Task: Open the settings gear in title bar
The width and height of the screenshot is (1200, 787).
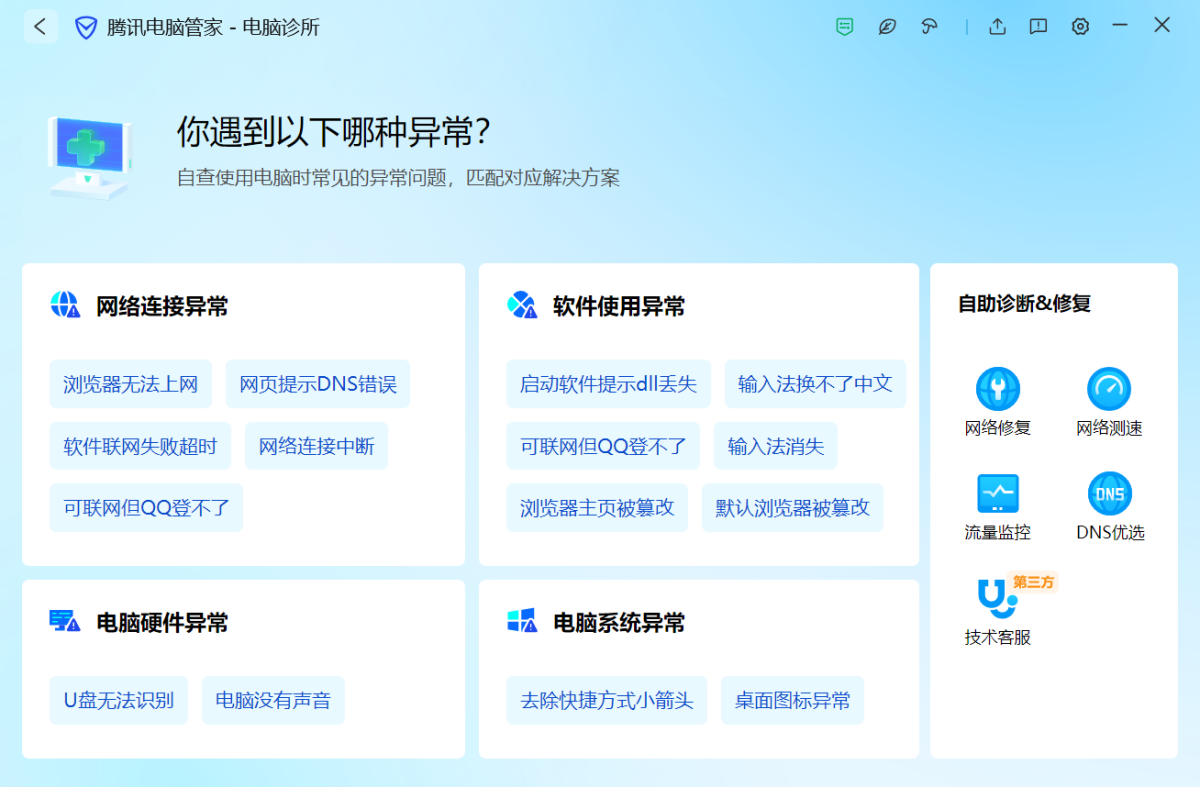Action: (1080, 27)
